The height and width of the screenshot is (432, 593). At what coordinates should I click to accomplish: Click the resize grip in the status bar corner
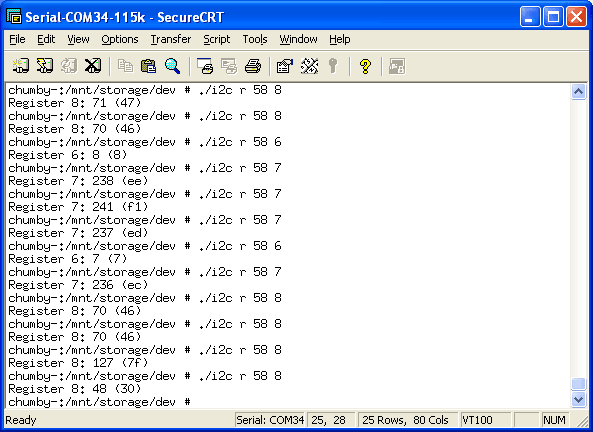pos(582,421)
